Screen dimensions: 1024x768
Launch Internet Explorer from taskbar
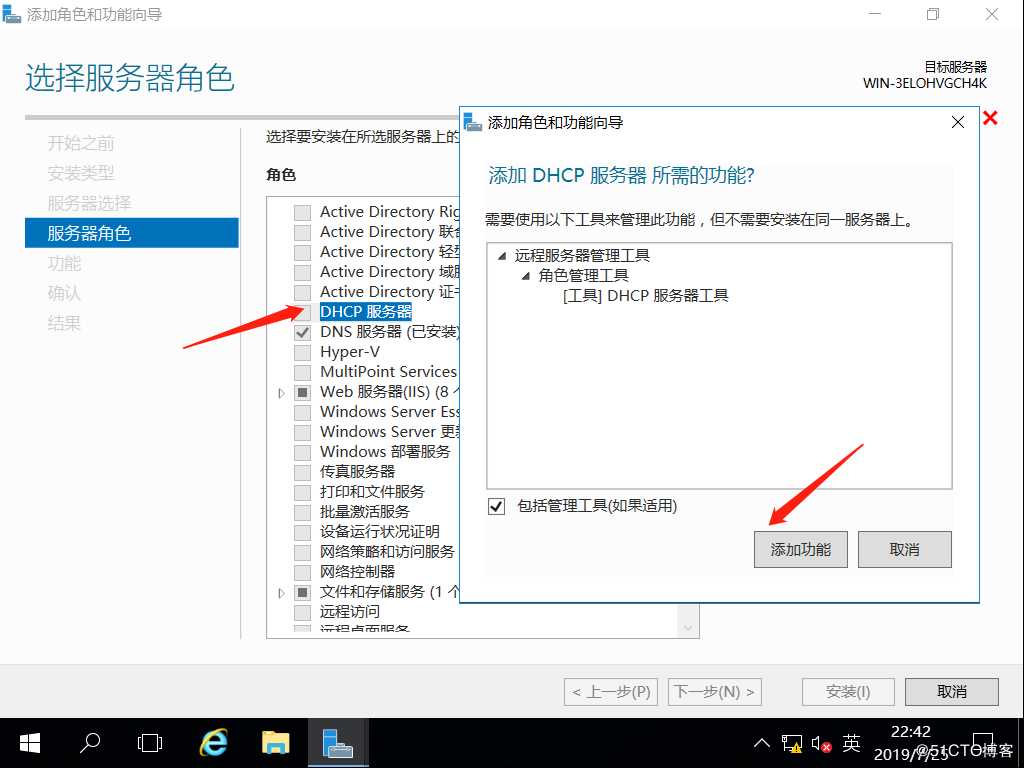point(213,743)
